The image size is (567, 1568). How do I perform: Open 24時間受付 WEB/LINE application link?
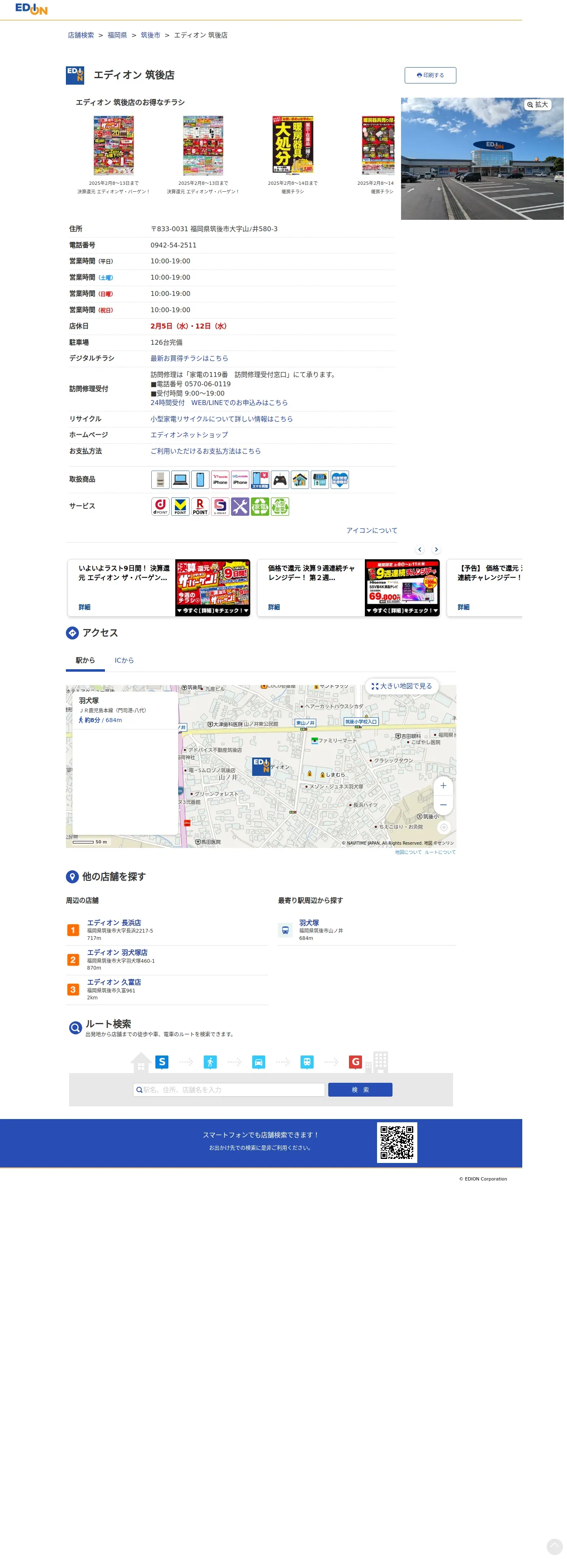[x=219, y=403]
